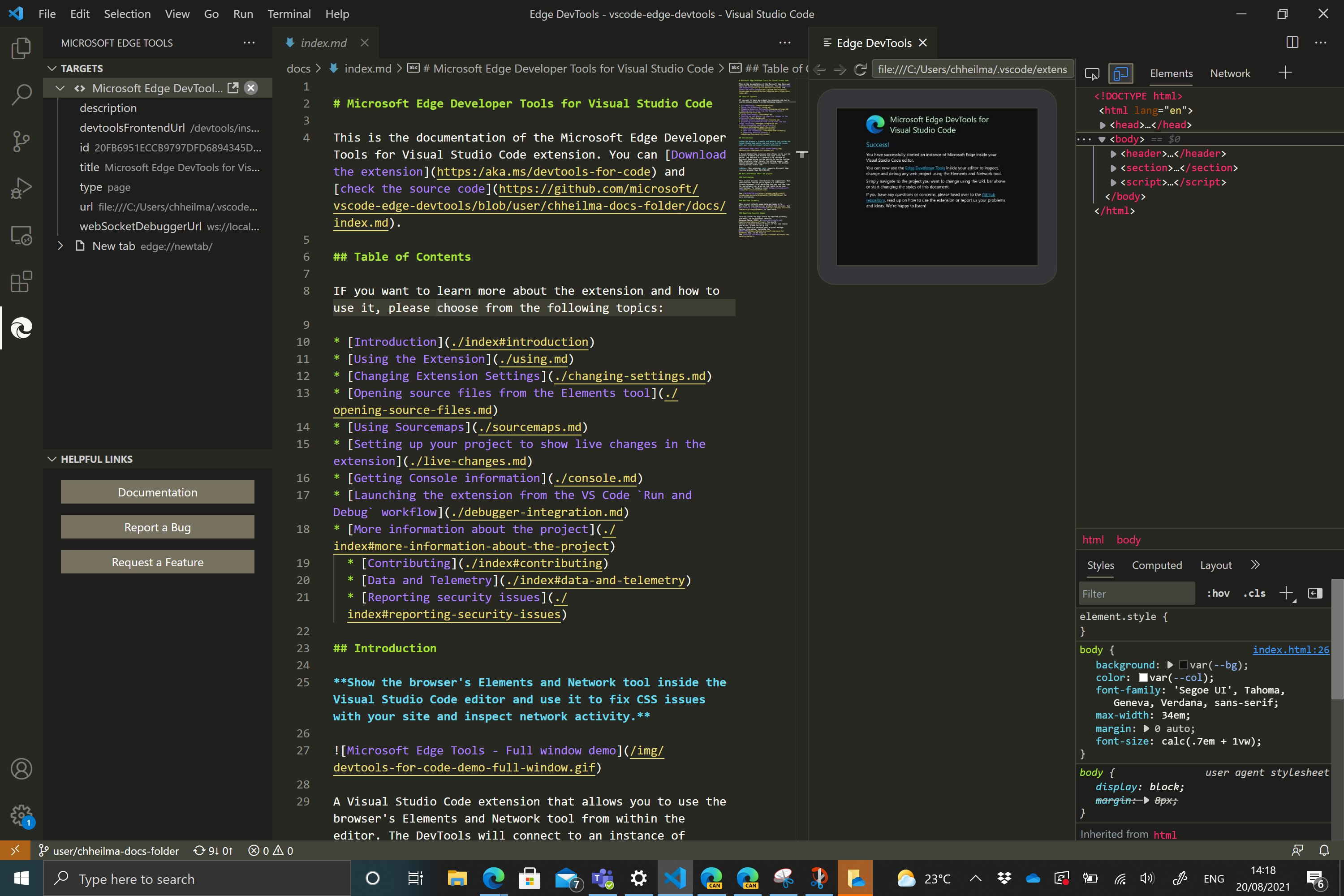This screenshot has height=896, width=1344.
Task: Open the Terminal menu
Action: coord(289,14)
